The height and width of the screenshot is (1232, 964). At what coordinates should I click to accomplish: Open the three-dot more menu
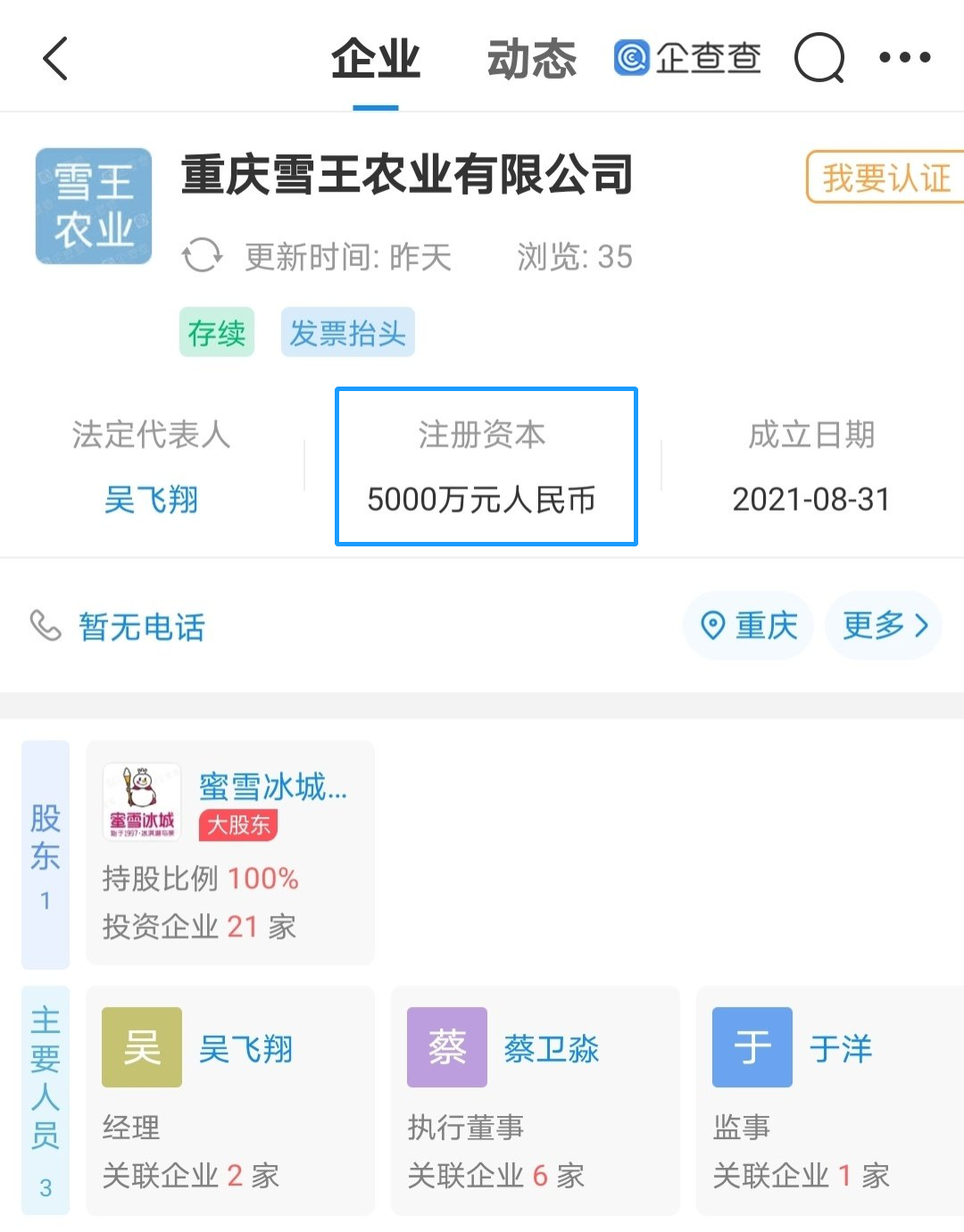pyautogui.click(x=904, y=58)
